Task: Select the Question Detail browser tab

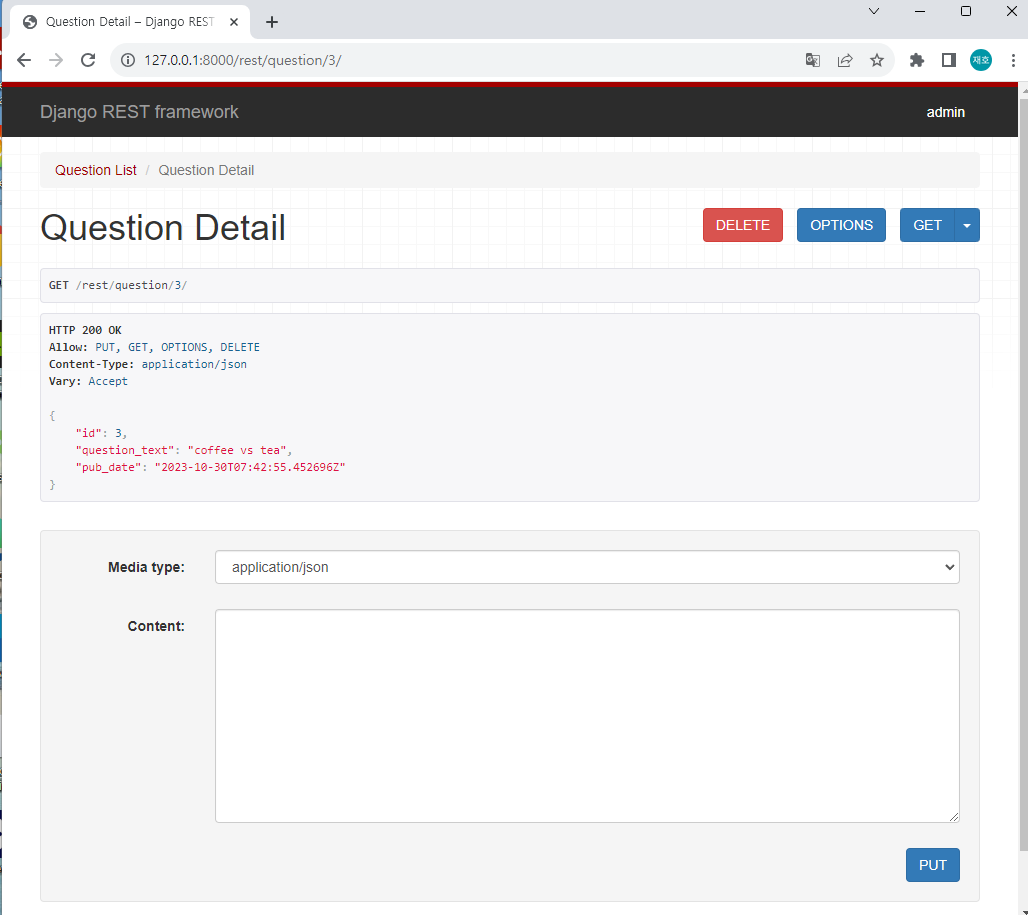Action: pyautogui.click(x=130, y=22)
